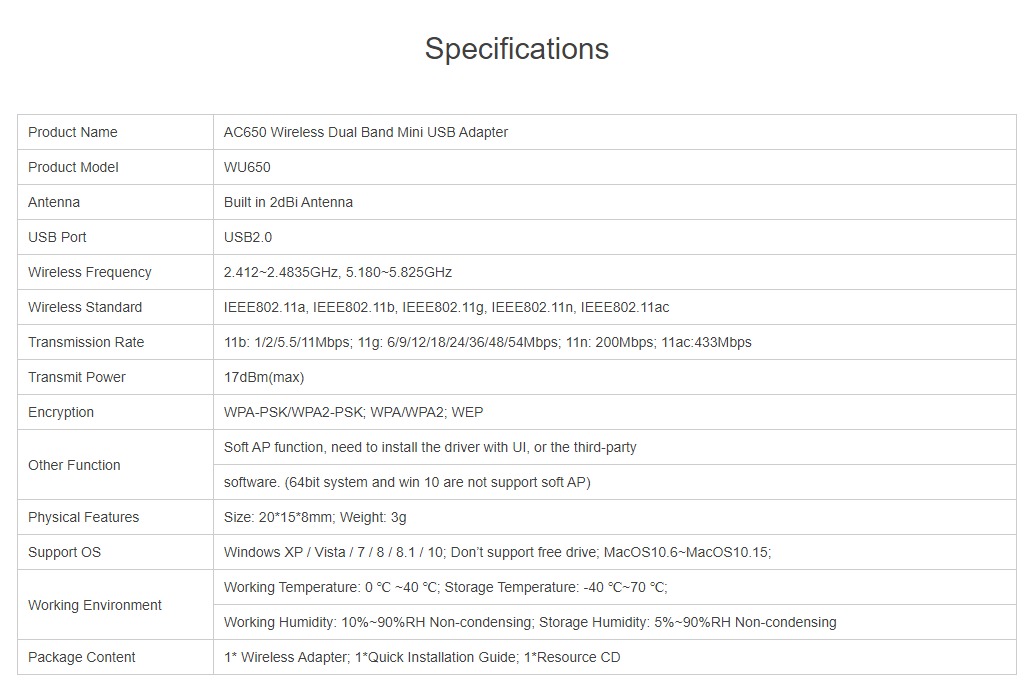Click the Transmission Rate label

pyautogui.click(x=86, y=342)
